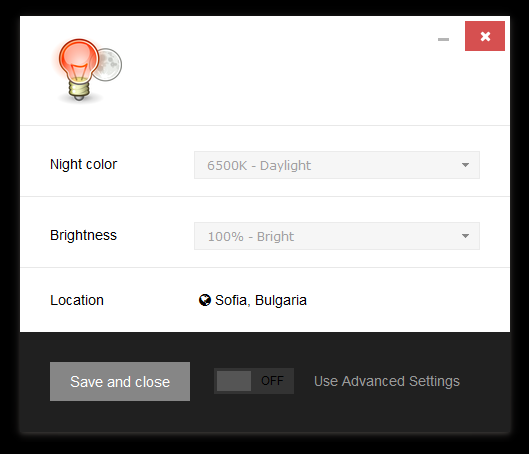This screenshot has width=529, height=454.
Task: Click the Brightness dropdown arrow
Action: 466,236
